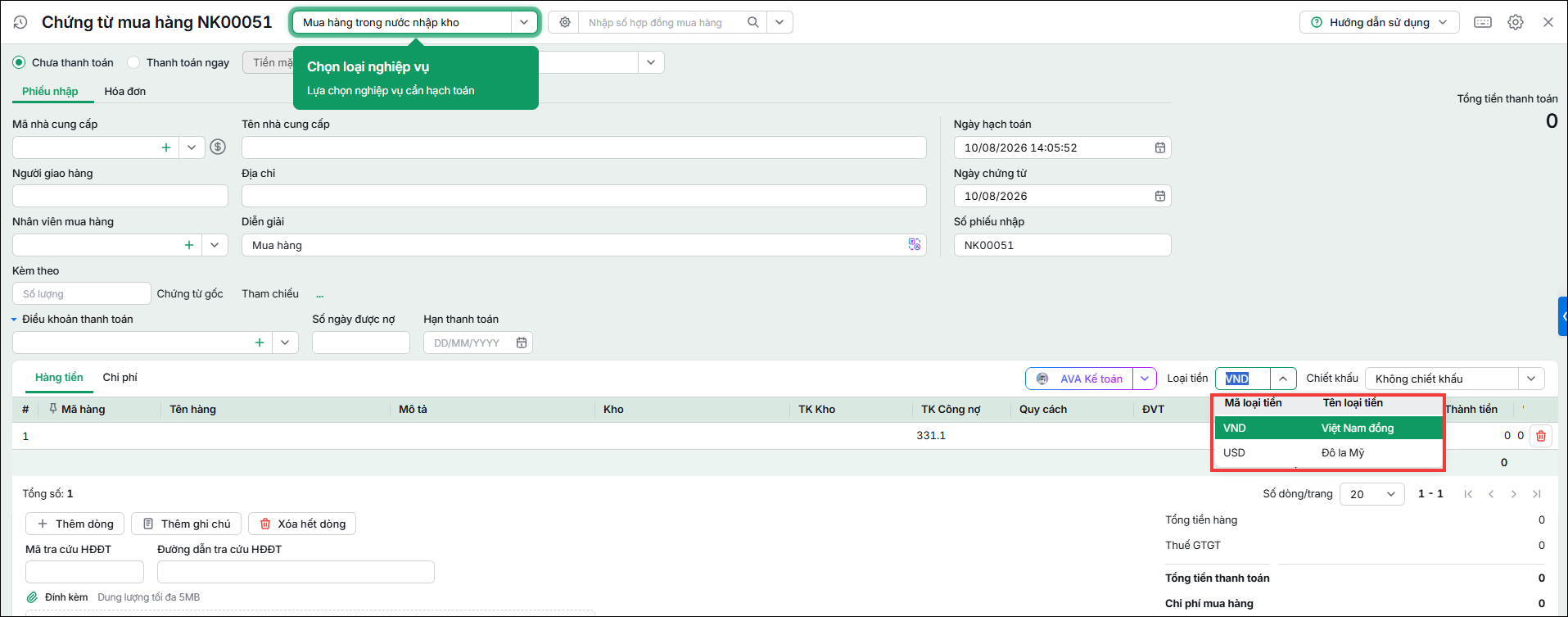Open calendar for Ngày hạch toán

pos(1159,147)
